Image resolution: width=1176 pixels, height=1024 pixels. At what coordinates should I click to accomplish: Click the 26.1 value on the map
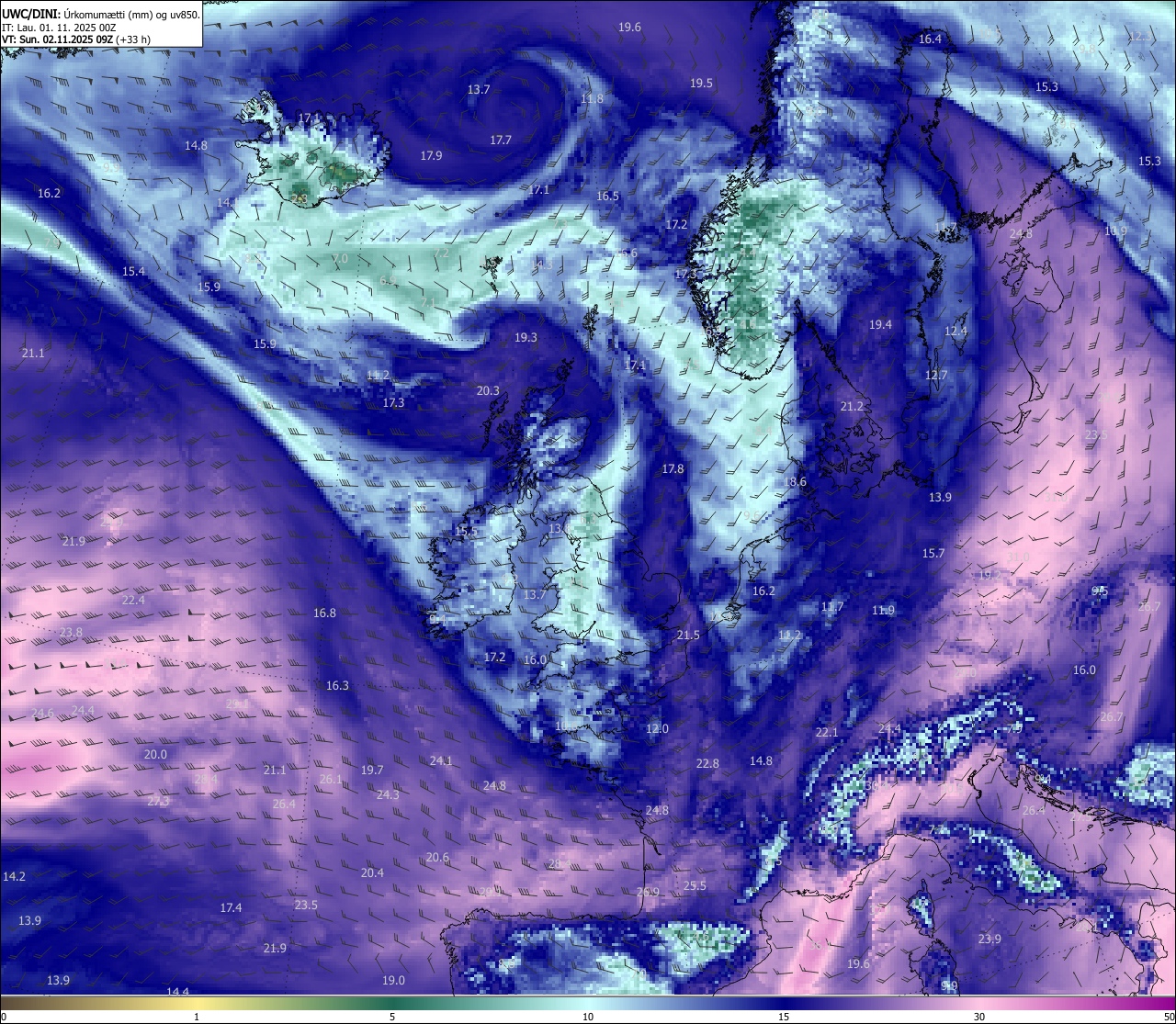[x=330, y=779]
